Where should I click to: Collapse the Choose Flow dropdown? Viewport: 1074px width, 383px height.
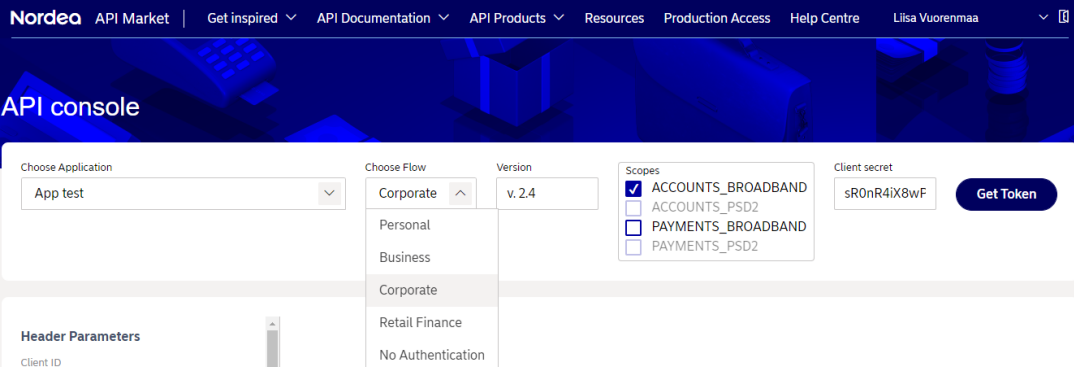click(421, 193)
